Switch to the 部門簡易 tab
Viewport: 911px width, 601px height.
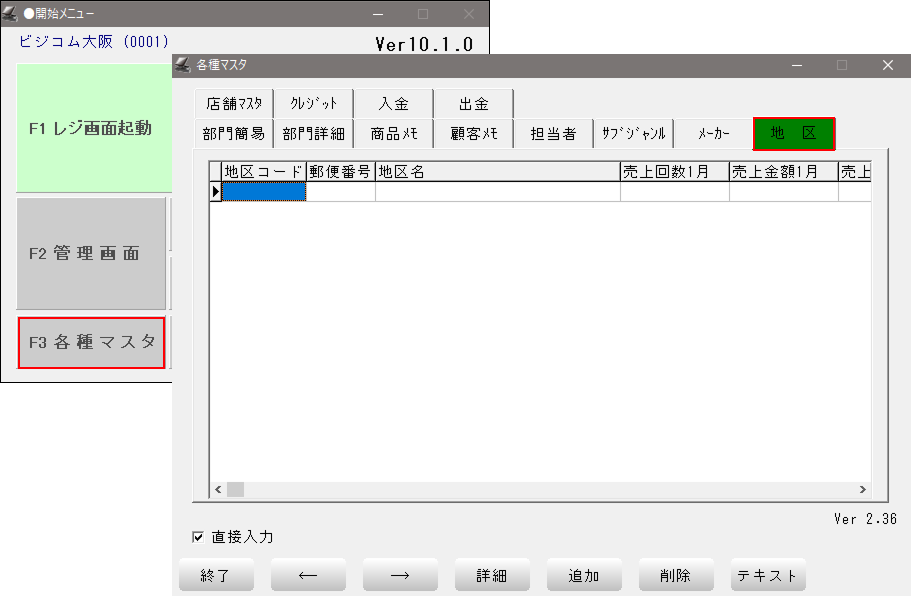coord(234,134)
